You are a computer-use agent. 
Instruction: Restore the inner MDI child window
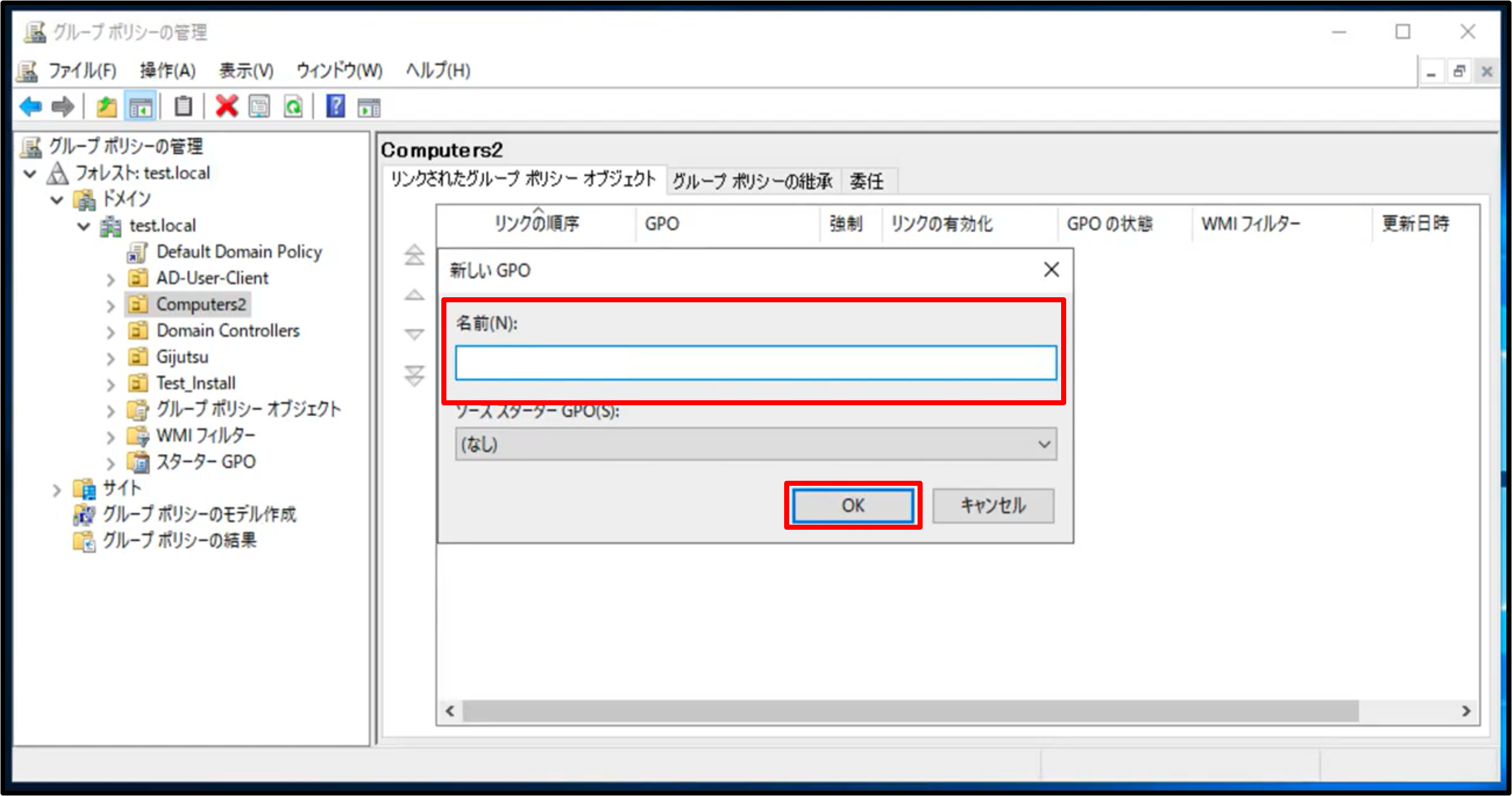[x=1459, y=72]
